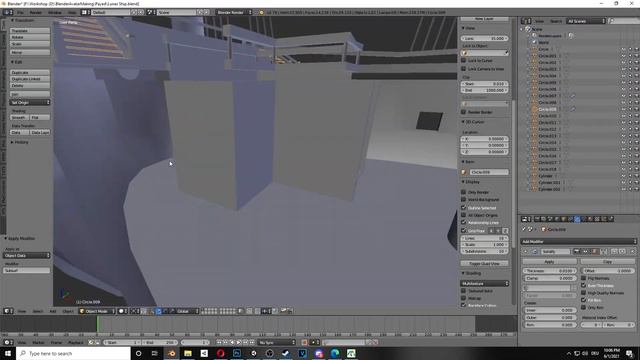Jump to the timeline start frame
Image resolution: width=640 pixels, height=360 pixels.
click(219, 342)
